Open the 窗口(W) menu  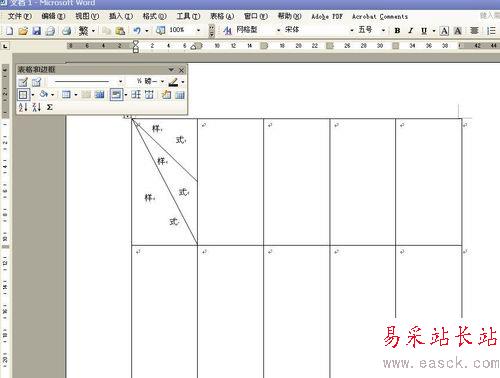pyautogui.click(x=256, y=16)
